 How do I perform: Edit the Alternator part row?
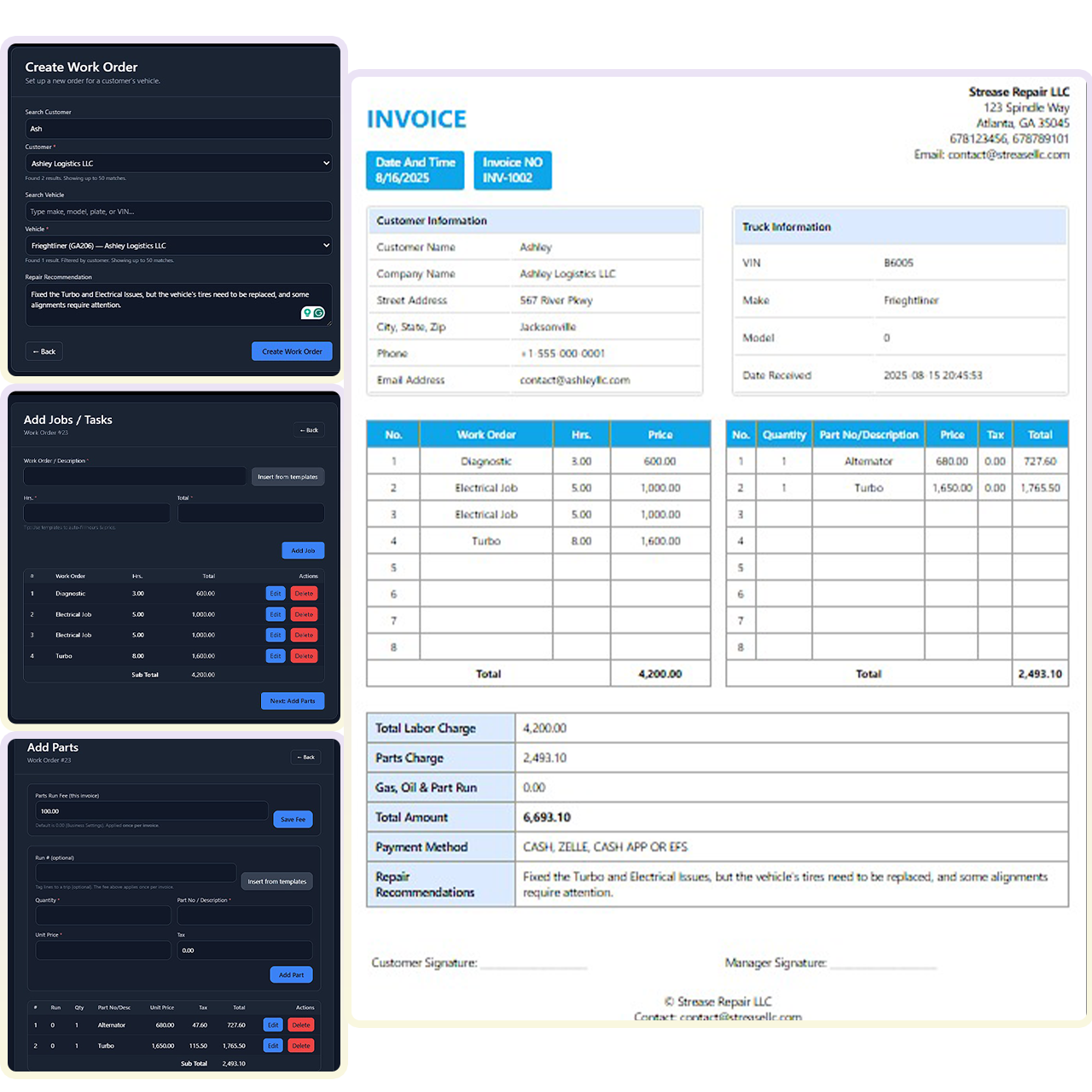click(x=272, y=1025)
